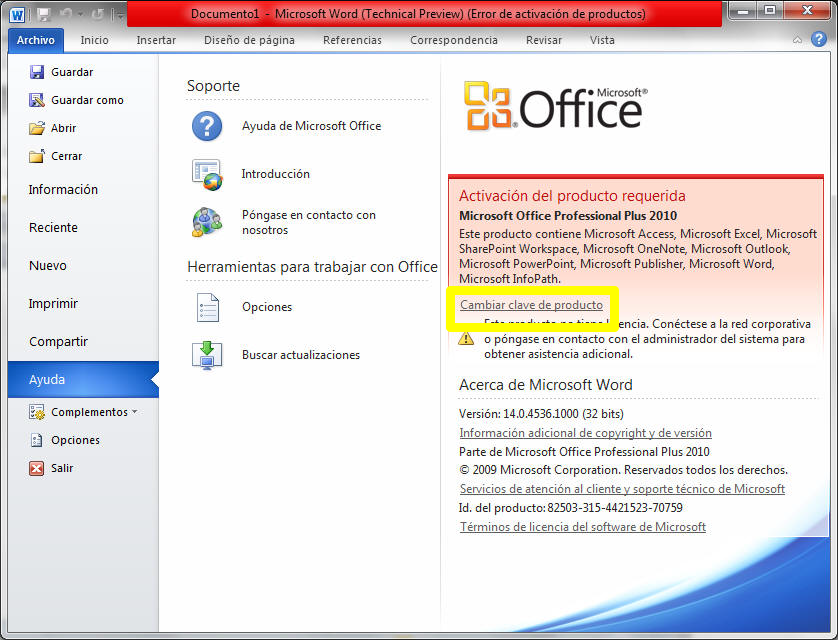Click the Microsoft Office Professional Plus 2010 bold title

pyautogui.click(x=568, y=216)
